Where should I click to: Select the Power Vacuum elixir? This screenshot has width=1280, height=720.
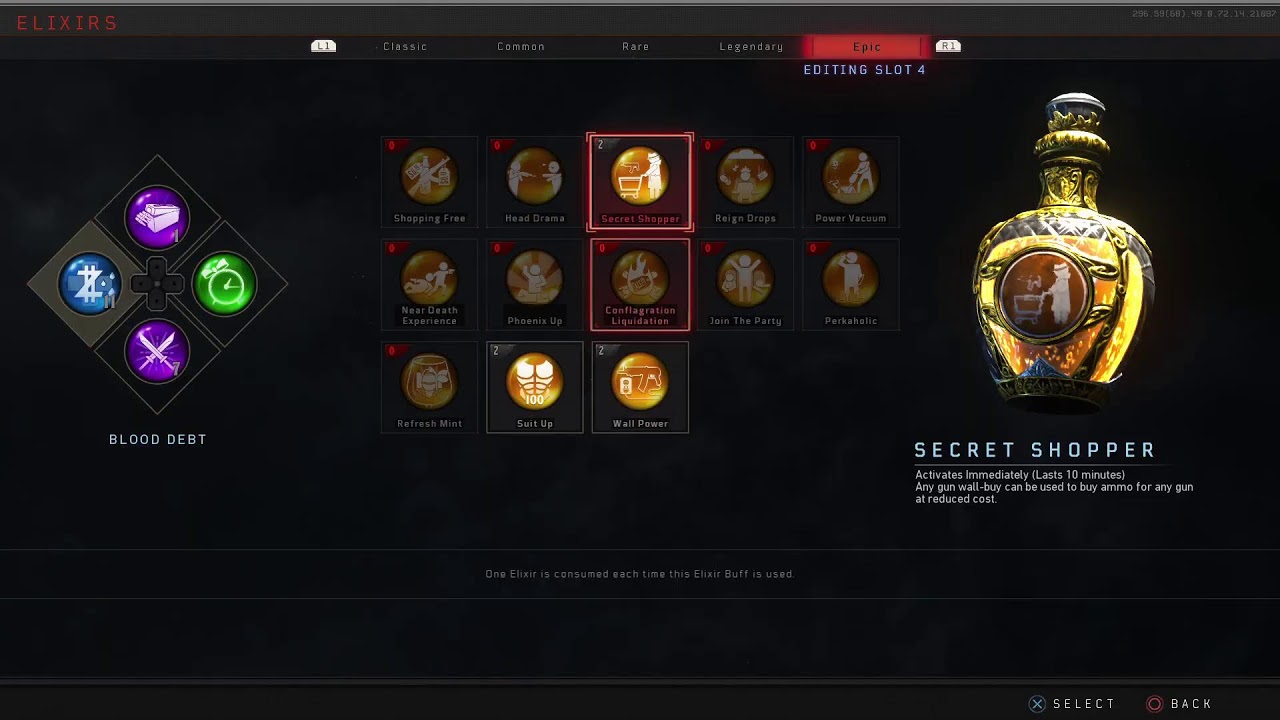[x=851, y=182]
